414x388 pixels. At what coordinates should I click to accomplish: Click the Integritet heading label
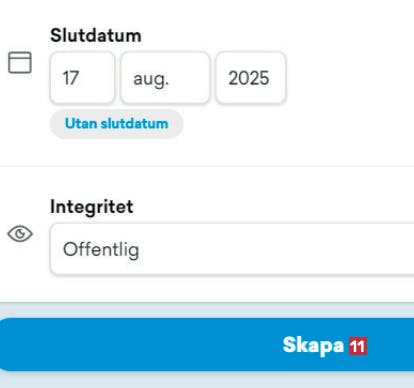(92, 207)
